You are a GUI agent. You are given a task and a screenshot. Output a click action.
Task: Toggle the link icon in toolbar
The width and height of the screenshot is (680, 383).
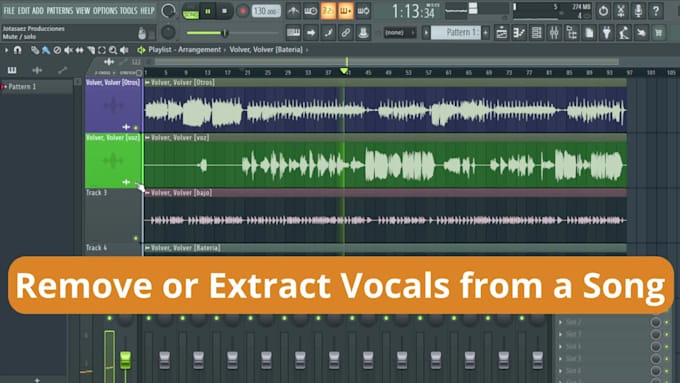pyautogui.click(x=346, y=33)
